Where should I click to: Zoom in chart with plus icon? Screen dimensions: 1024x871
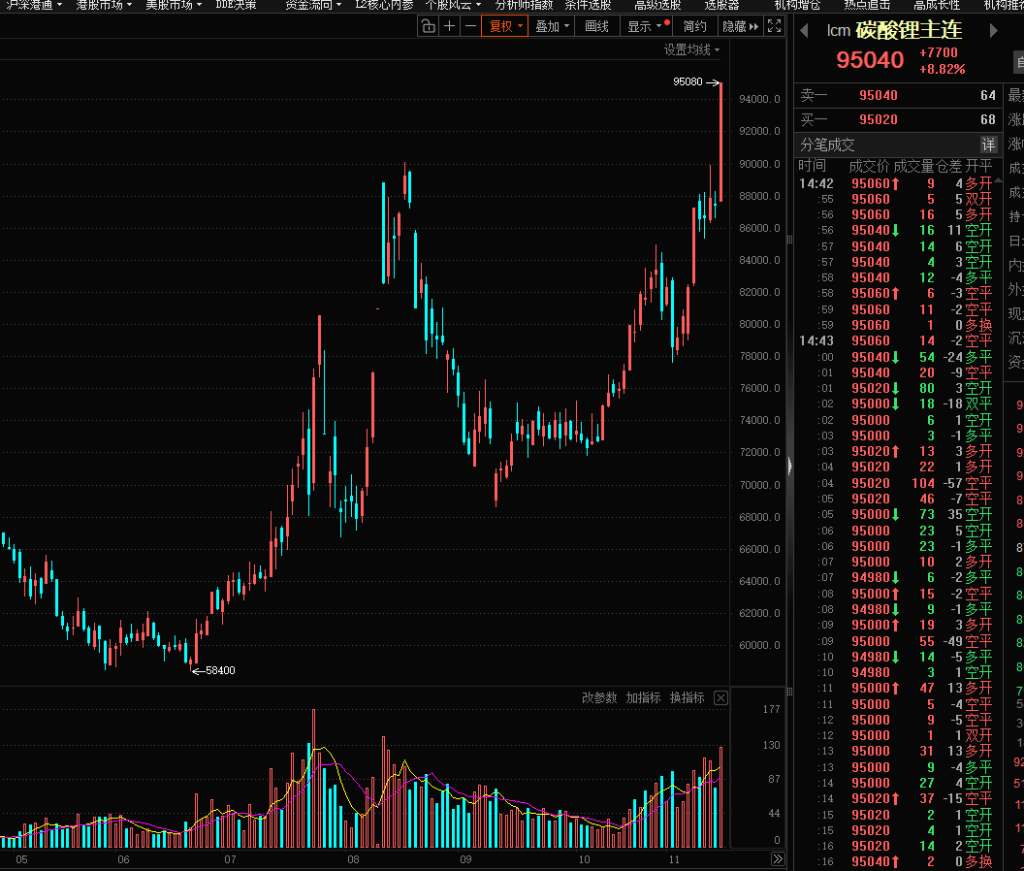click(450, 27)
